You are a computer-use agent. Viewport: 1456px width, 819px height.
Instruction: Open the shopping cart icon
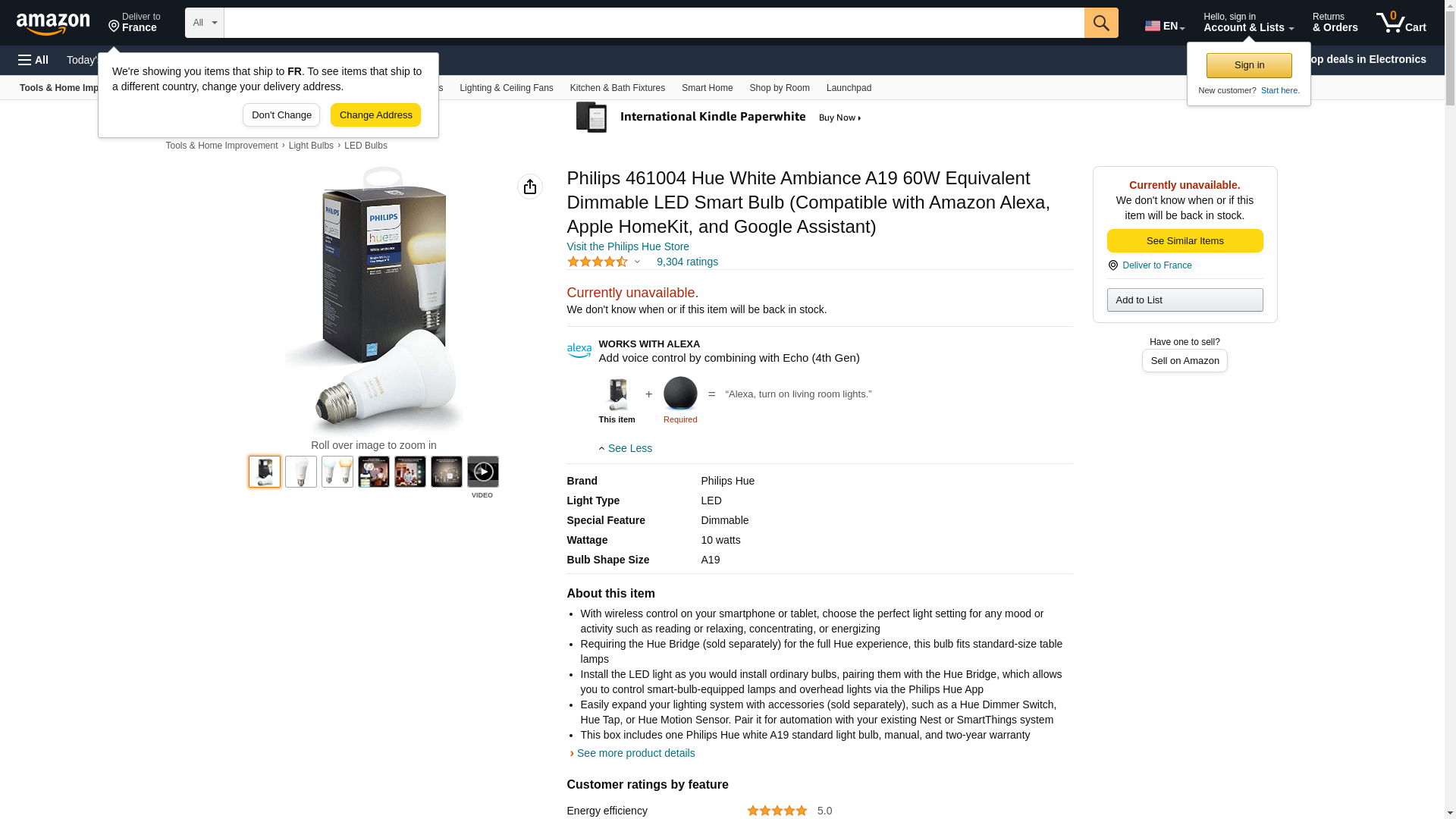[x=1401, y=23]
